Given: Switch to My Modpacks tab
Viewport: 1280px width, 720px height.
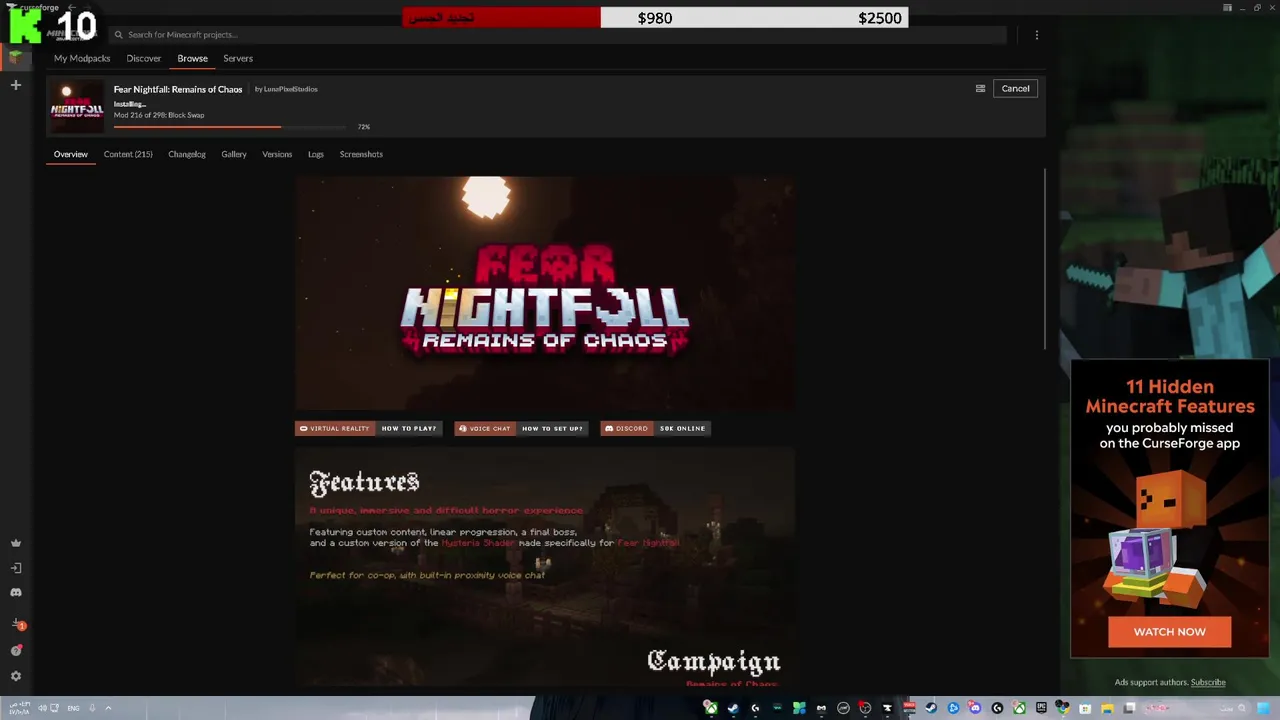Looking at the screenshot, I should click(x=82, y=58).
